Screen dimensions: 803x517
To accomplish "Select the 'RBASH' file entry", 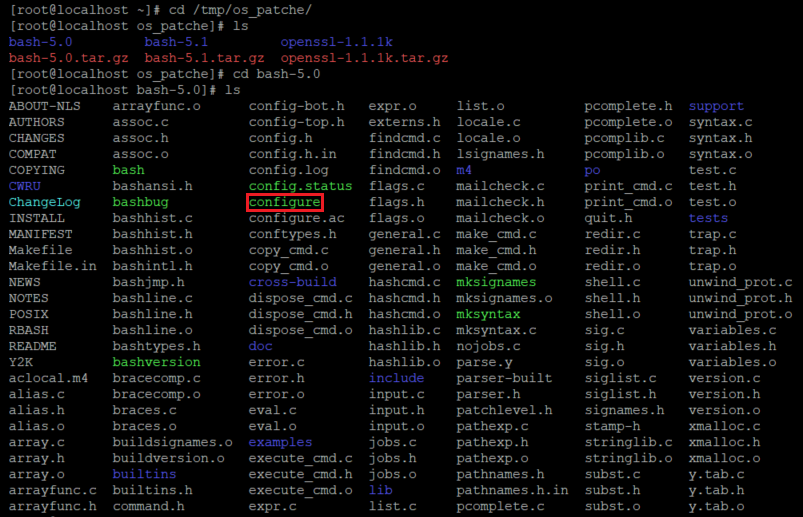I will click(x=29, y=330).
